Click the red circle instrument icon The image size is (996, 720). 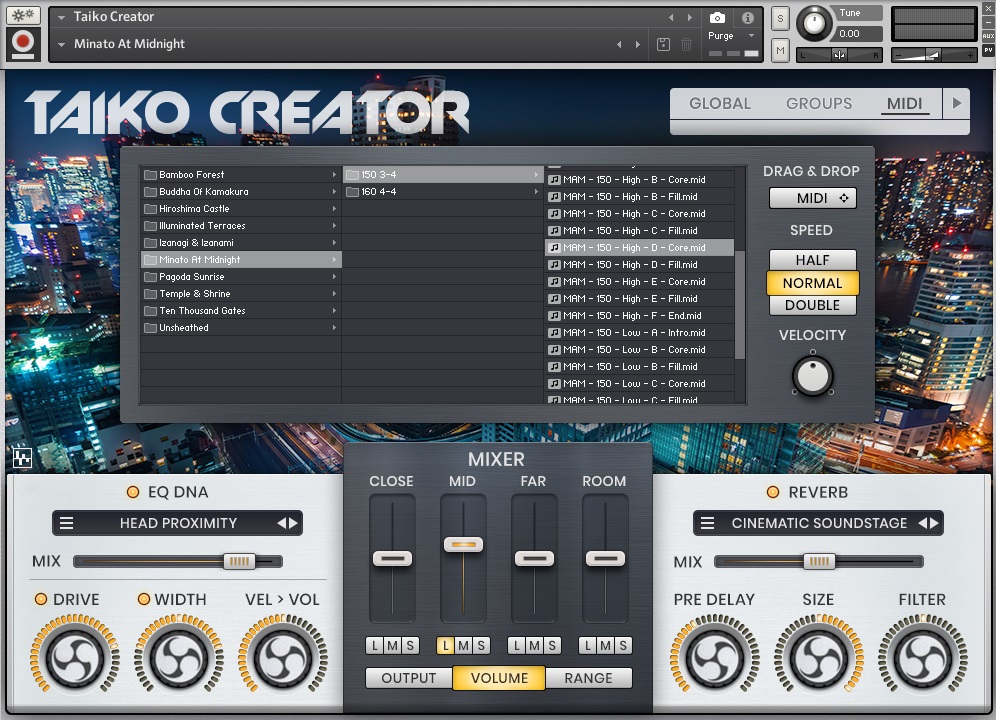coord(23,43)
